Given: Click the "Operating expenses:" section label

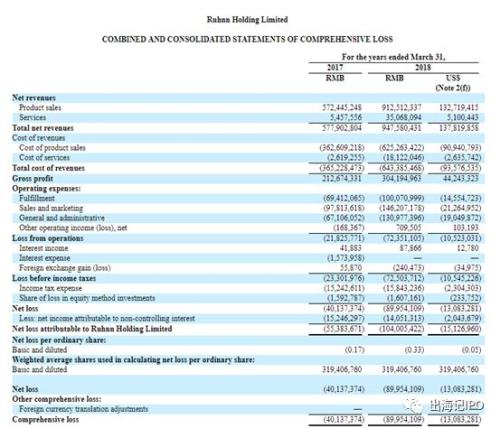Looking at the screenshot, I should pyautogui.click(x=46, y=188).
